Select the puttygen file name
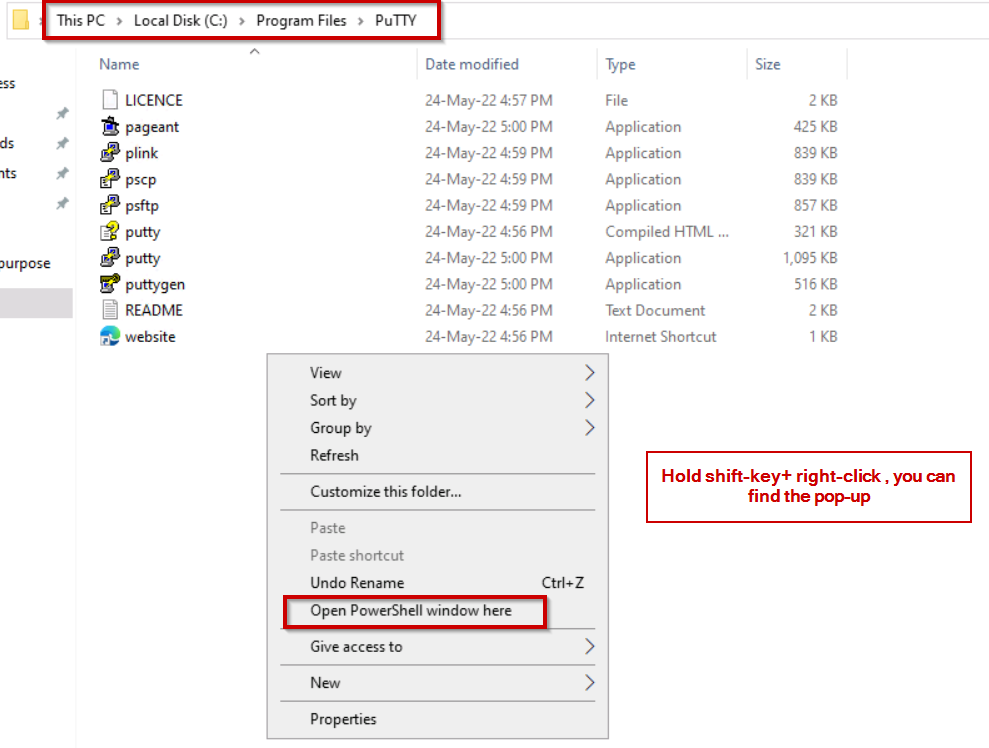Viewport: 989px width, 748px height. pyautogui.click(x=155, y=284)
